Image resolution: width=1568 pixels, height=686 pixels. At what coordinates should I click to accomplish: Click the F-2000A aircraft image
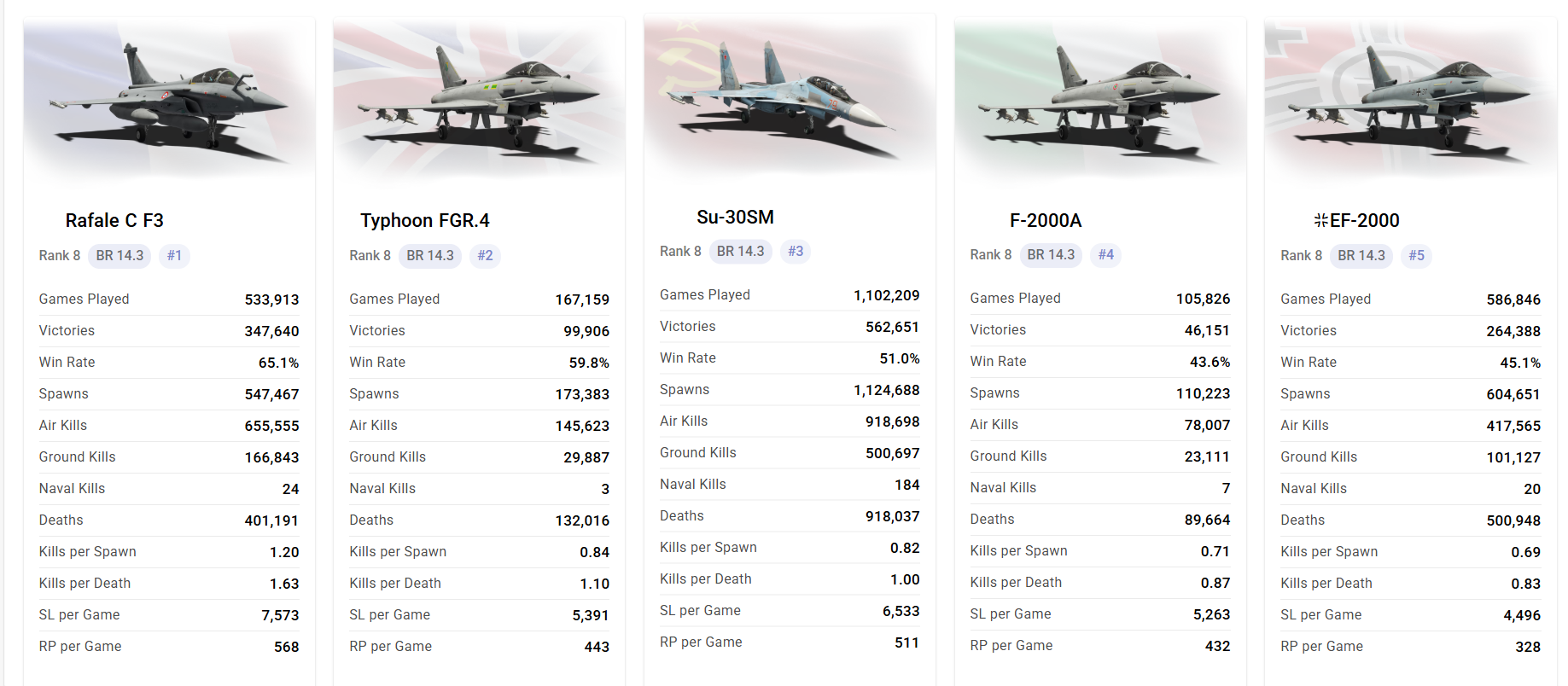[x=1099, y=98]
